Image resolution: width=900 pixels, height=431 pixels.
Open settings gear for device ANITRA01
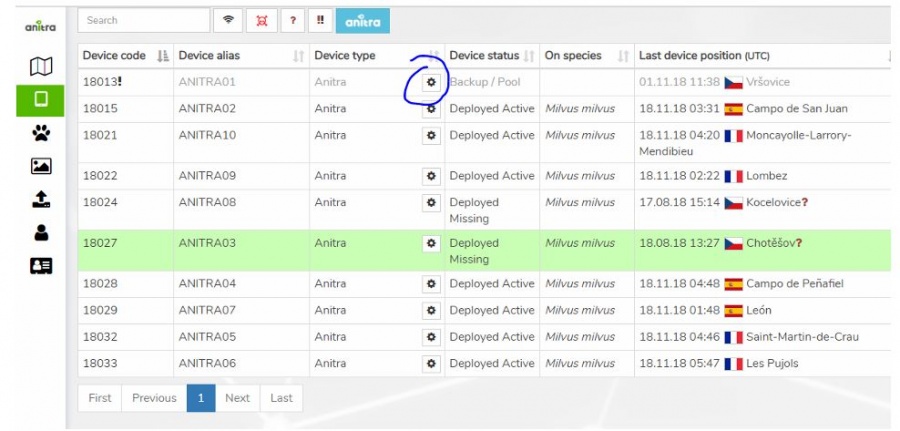[432, 82]
